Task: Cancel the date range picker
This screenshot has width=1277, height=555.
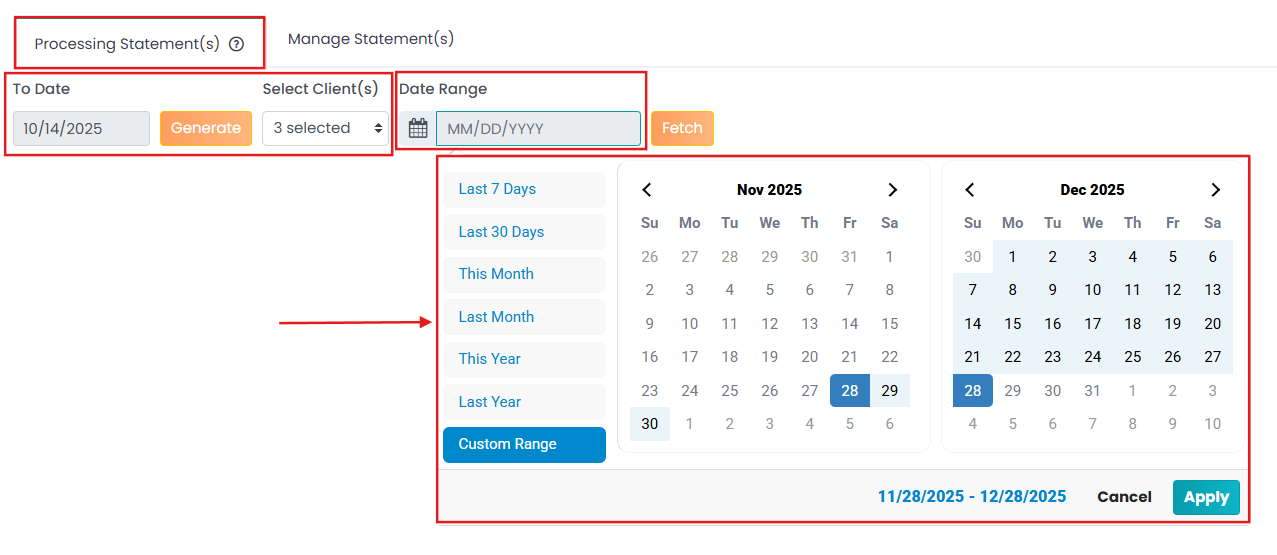Action: [1124, 497]
